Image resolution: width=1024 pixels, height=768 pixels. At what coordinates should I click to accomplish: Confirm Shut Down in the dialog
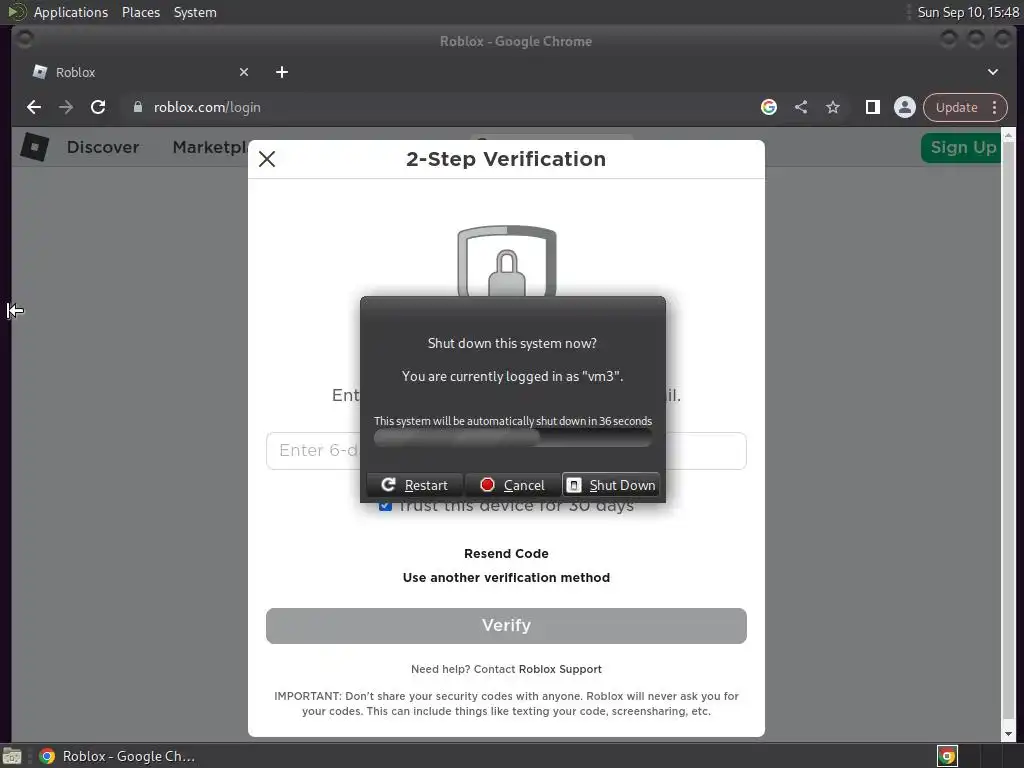coord(611,485)
